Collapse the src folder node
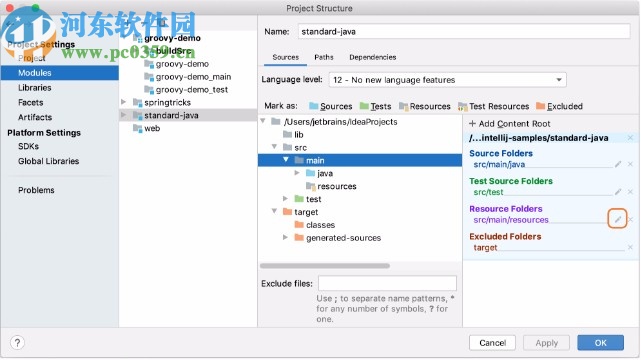The image size is (641, 360). pyautogui.click(x=274, y=147)
